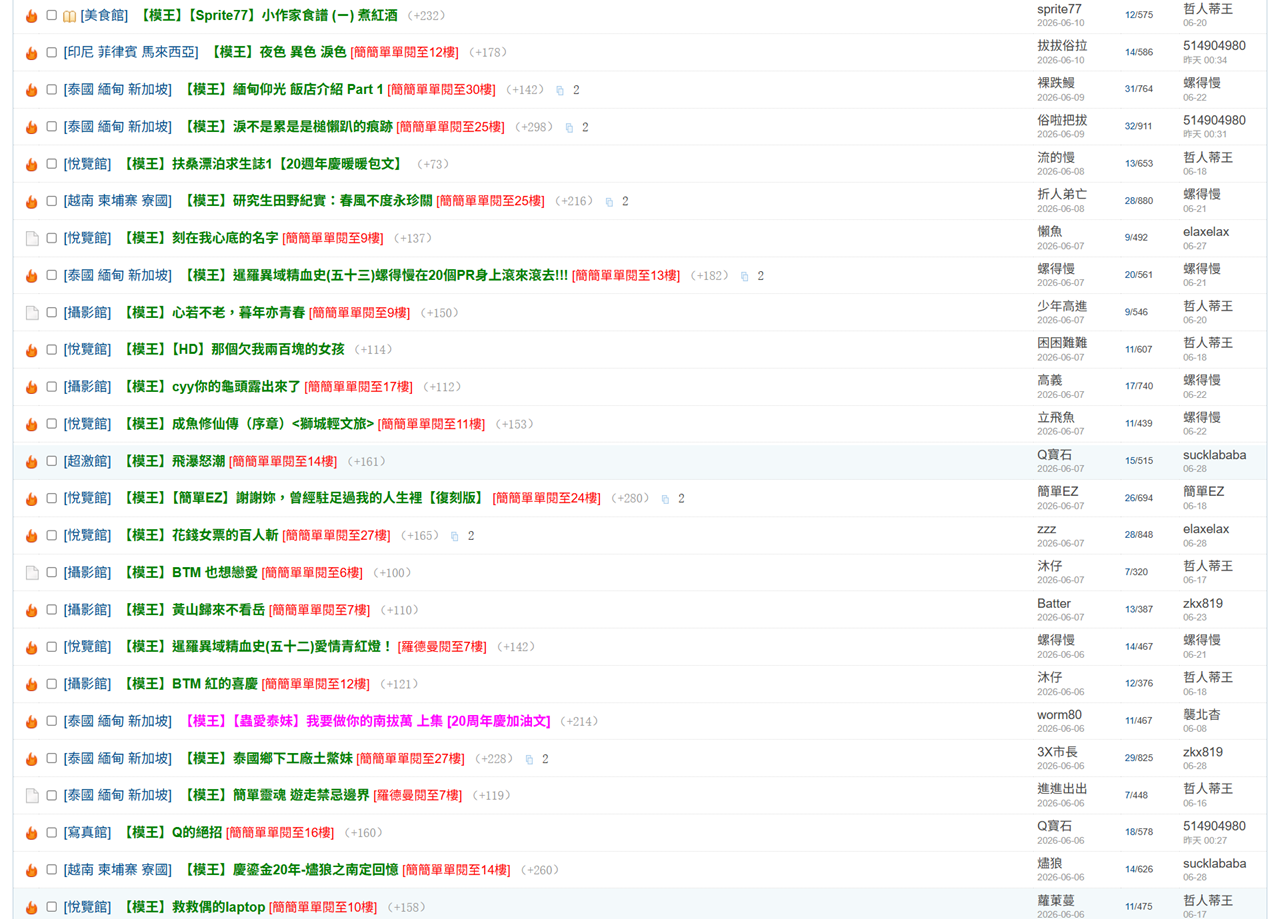Click flame icon of Q的絕招 thread
The width and height of the screenshot is (1280, 919).
click(x=31, y=832)
